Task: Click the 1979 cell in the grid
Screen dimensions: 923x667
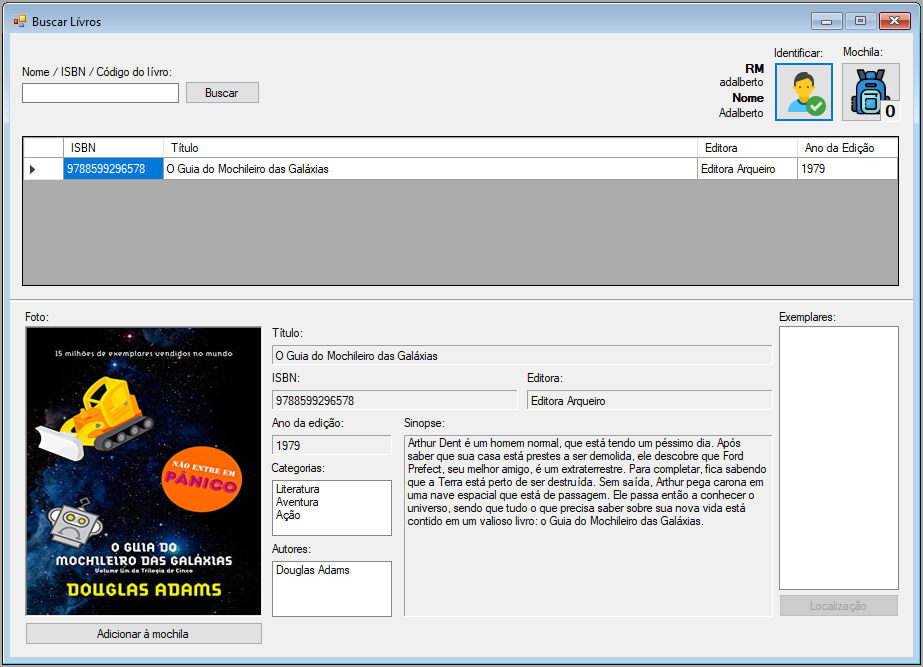Action: tap(848, 169)
